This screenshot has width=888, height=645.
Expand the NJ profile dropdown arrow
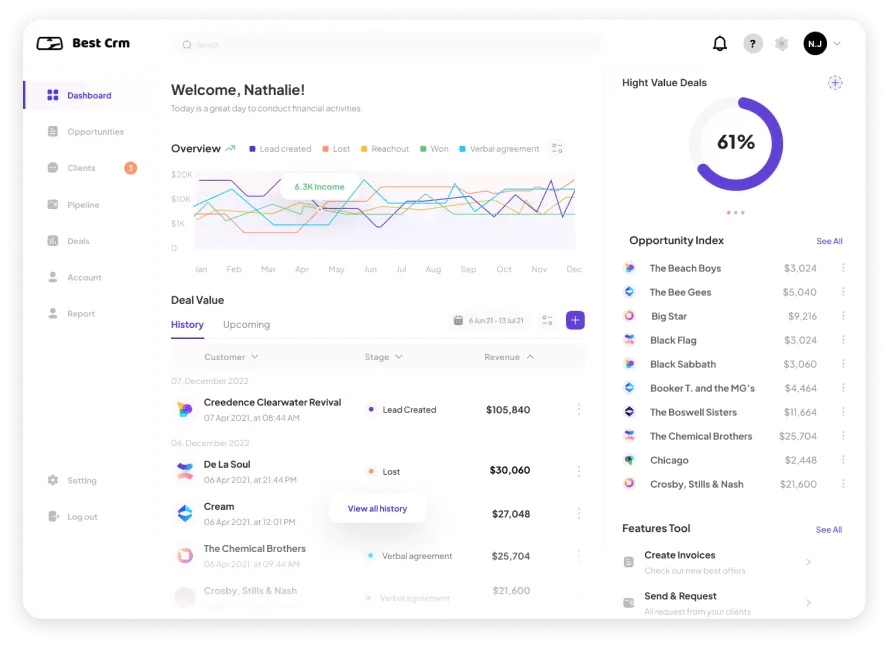pyautogui.click(x=837, y=44)
